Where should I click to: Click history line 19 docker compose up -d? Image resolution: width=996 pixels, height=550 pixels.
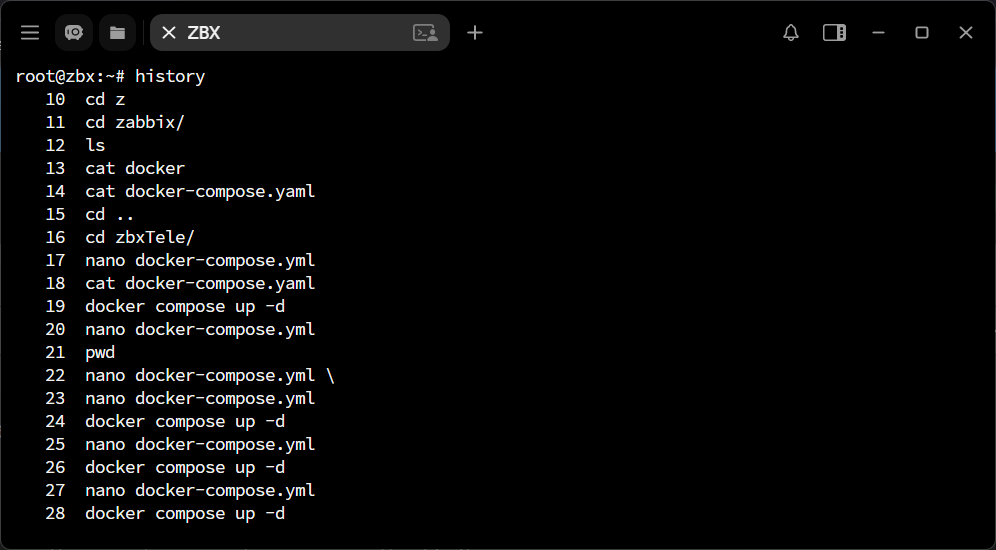pos(185,307)
